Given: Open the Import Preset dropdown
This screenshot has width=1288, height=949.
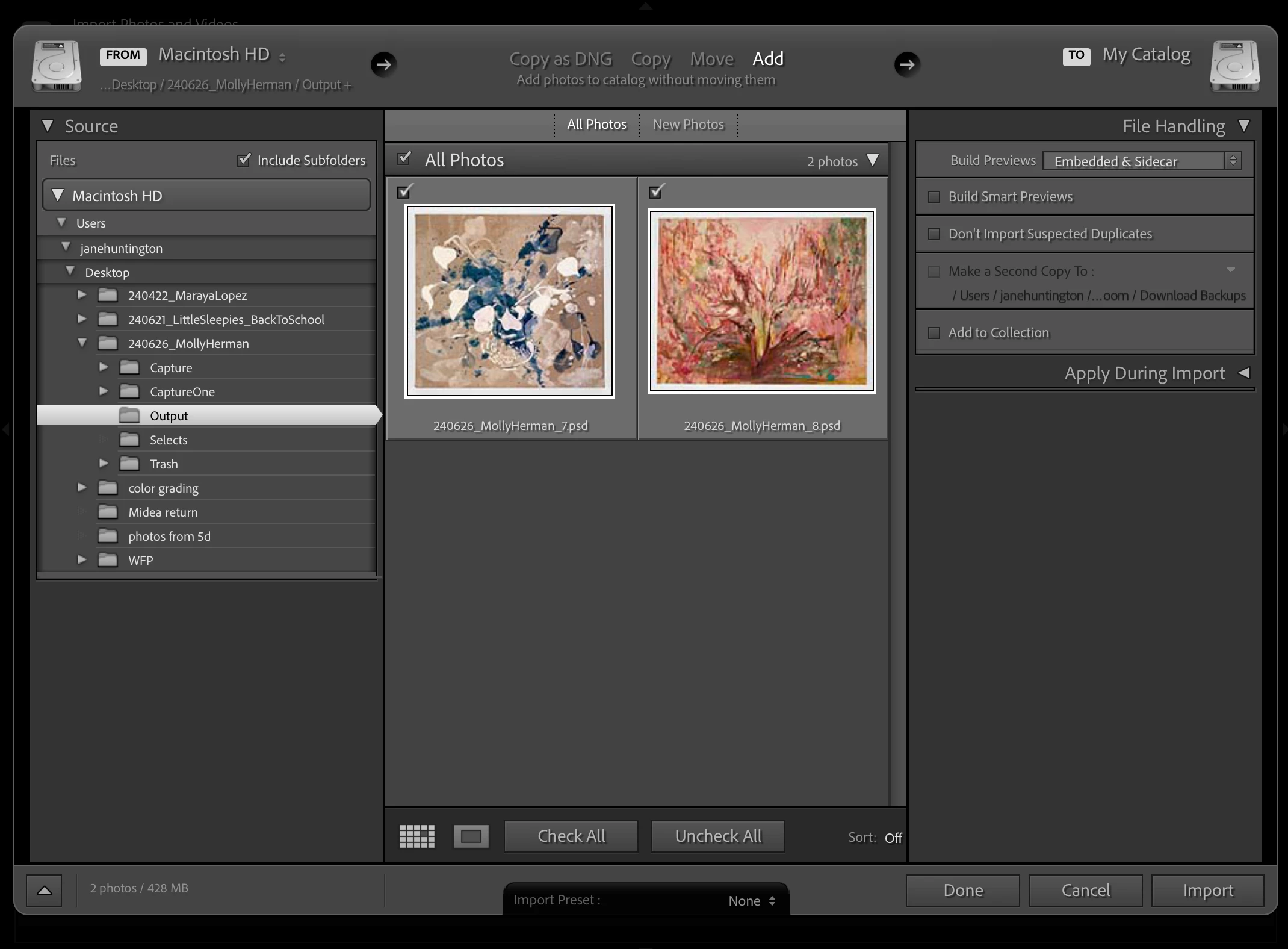Looking at the screenshot, I should pos(751,900).
